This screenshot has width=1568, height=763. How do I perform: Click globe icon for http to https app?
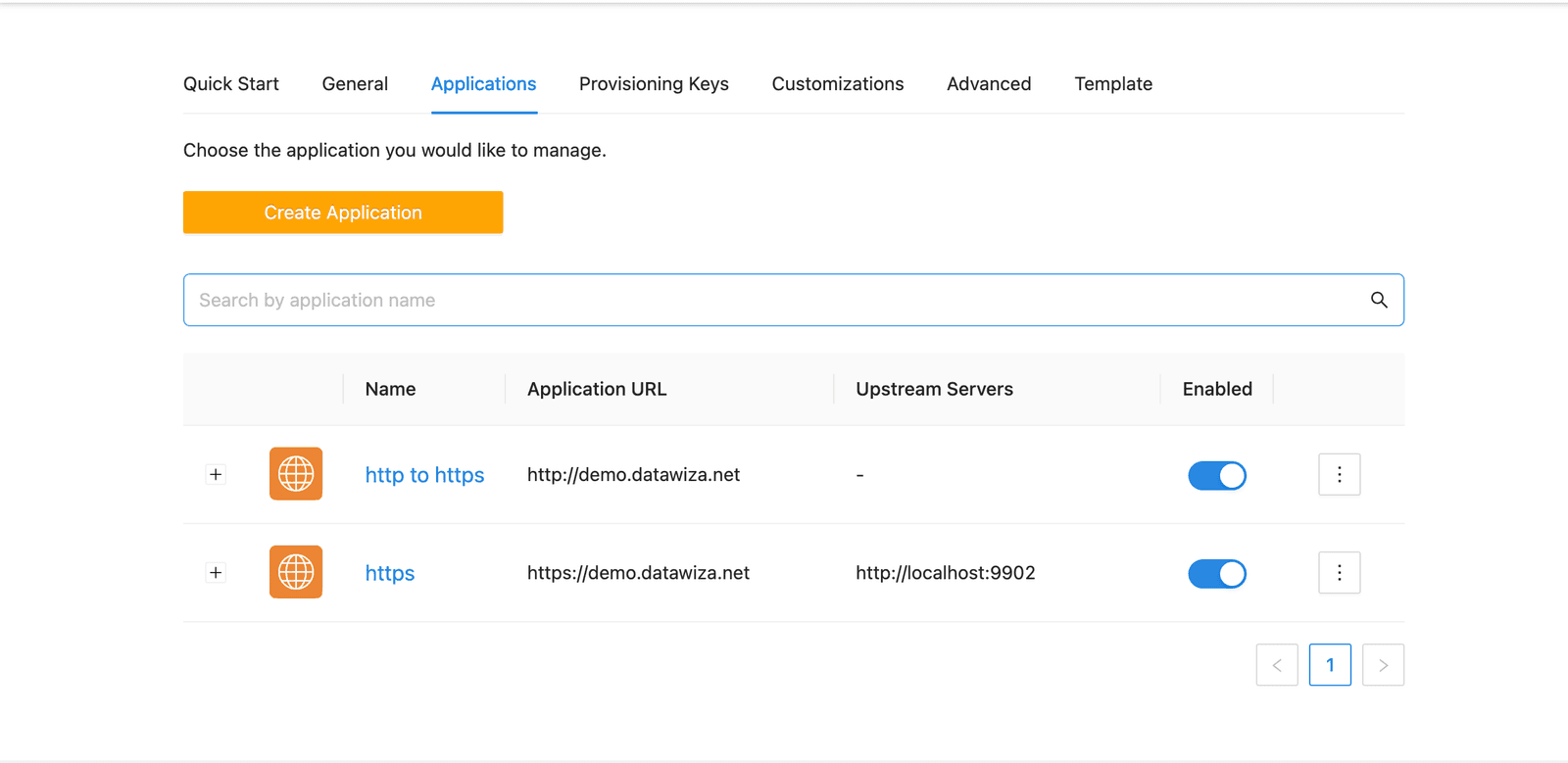pyautogui.click(x=296, y=474)
